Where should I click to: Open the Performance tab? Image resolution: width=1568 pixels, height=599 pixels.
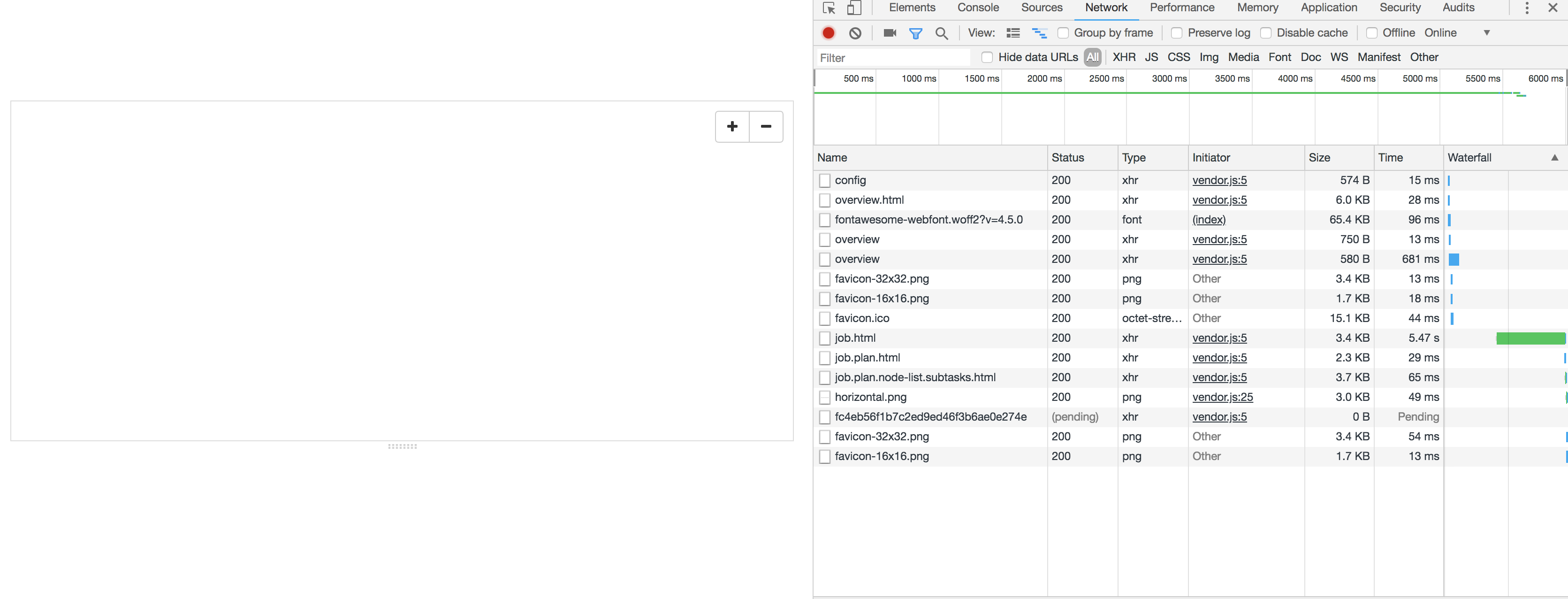tap(1181, 8)
